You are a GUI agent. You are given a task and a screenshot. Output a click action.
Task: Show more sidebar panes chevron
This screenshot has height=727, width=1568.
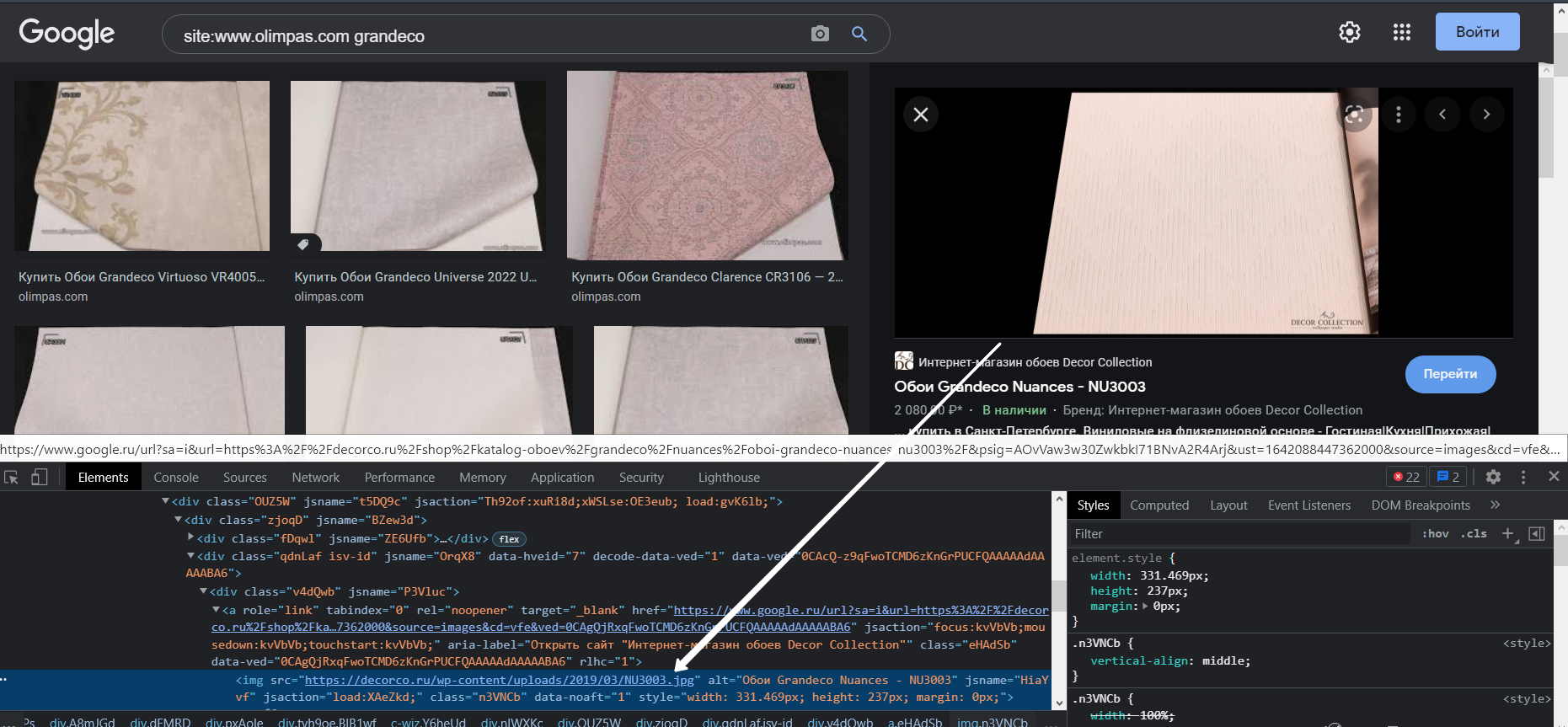[1496, 505]
